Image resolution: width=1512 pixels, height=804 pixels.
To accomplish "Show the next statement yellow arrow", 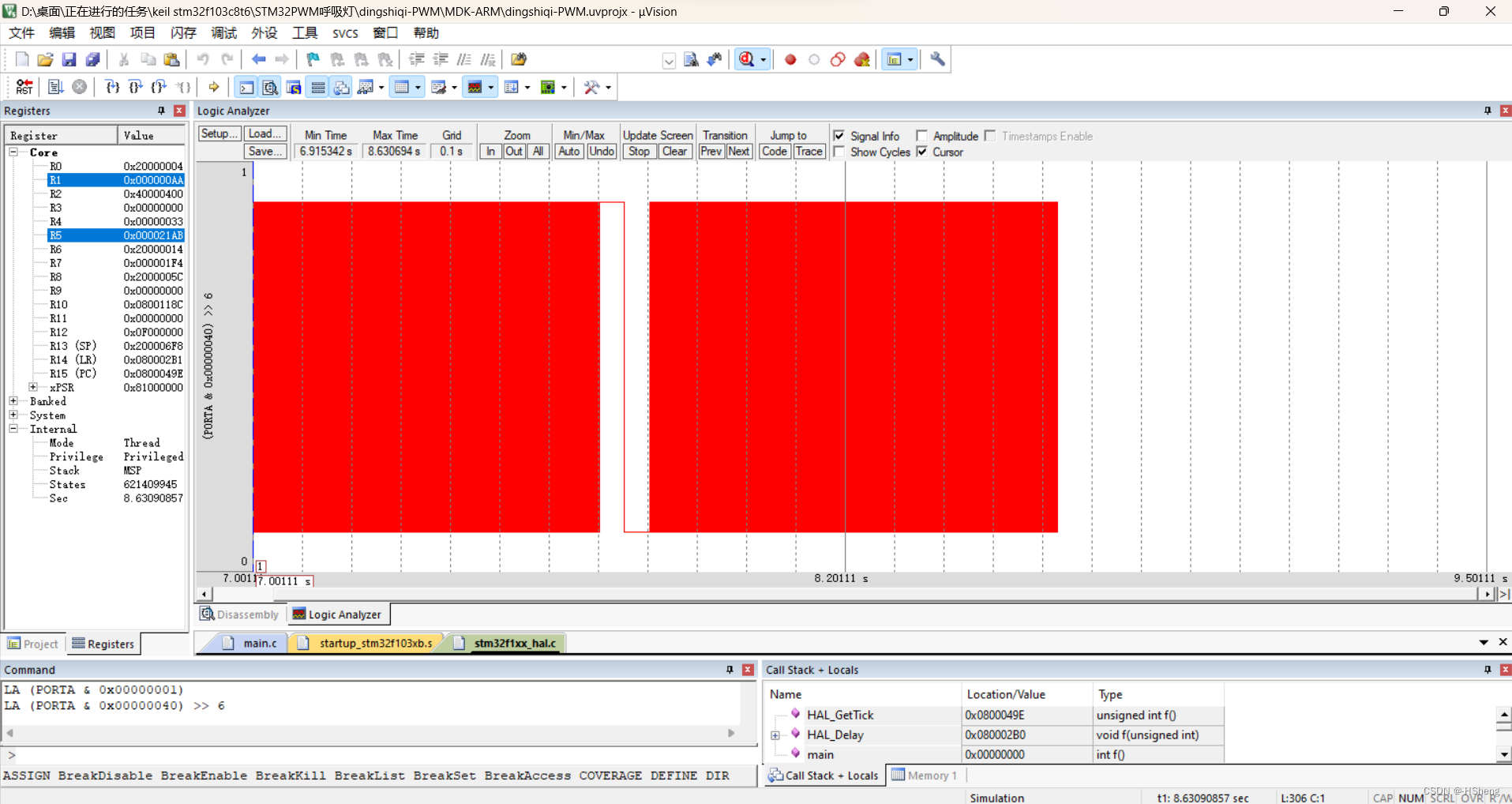I will click(x=214, y=87).
